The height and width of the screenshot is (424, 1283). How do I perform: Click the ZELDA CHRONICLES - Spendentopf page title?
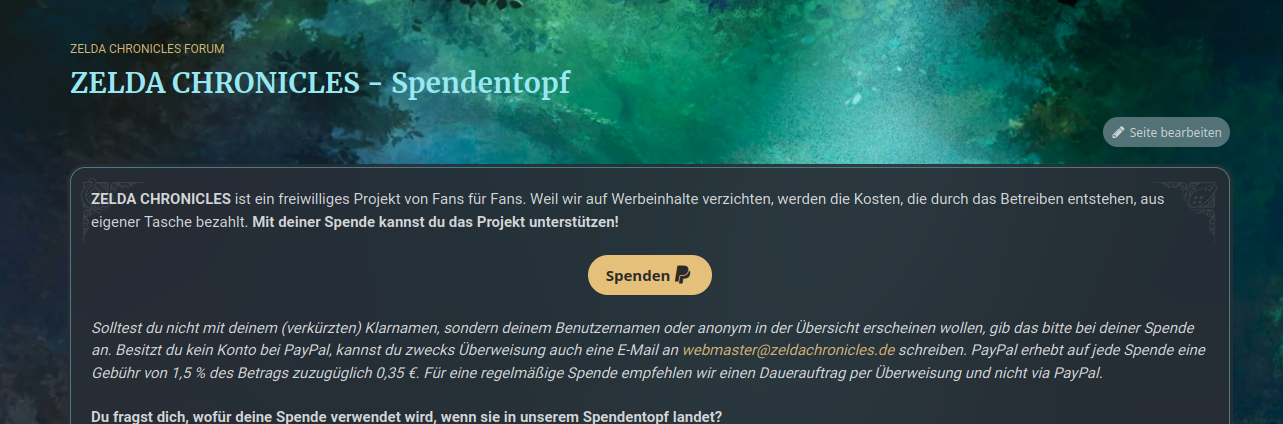tap(320, 83)
